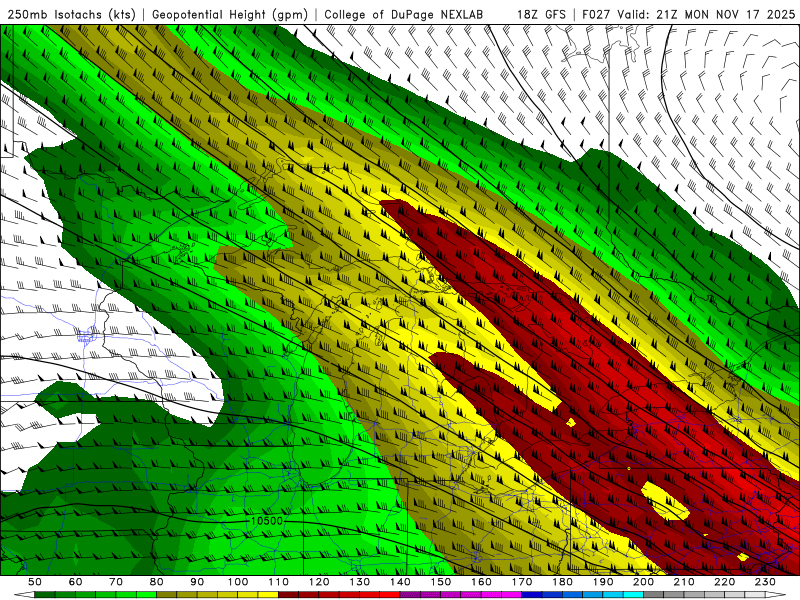Click the 60 label on the color scale
800x600 pixels.
point(75,582)
